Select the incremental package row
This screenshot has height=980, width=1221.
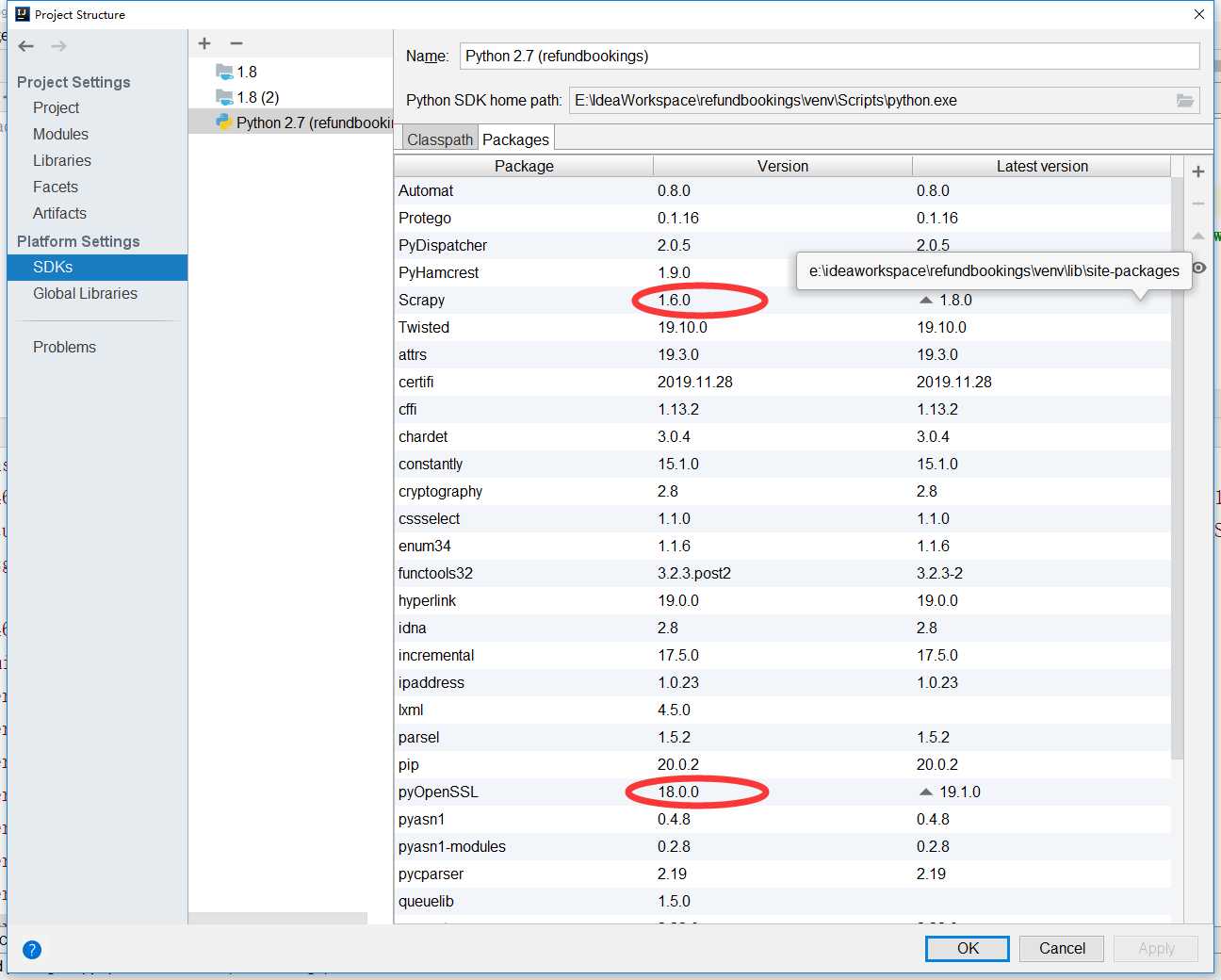click(783, 655)
